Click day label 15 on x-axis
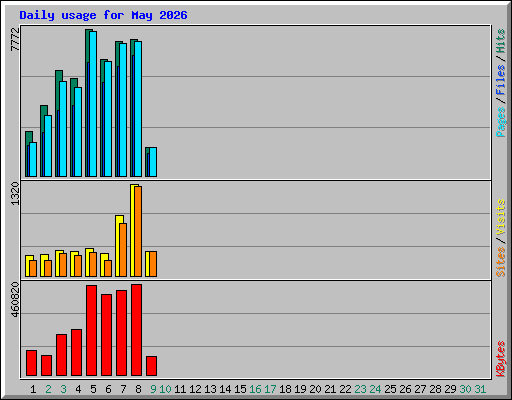Viewport: 512px width, 400px height. (x=240, y=389)
